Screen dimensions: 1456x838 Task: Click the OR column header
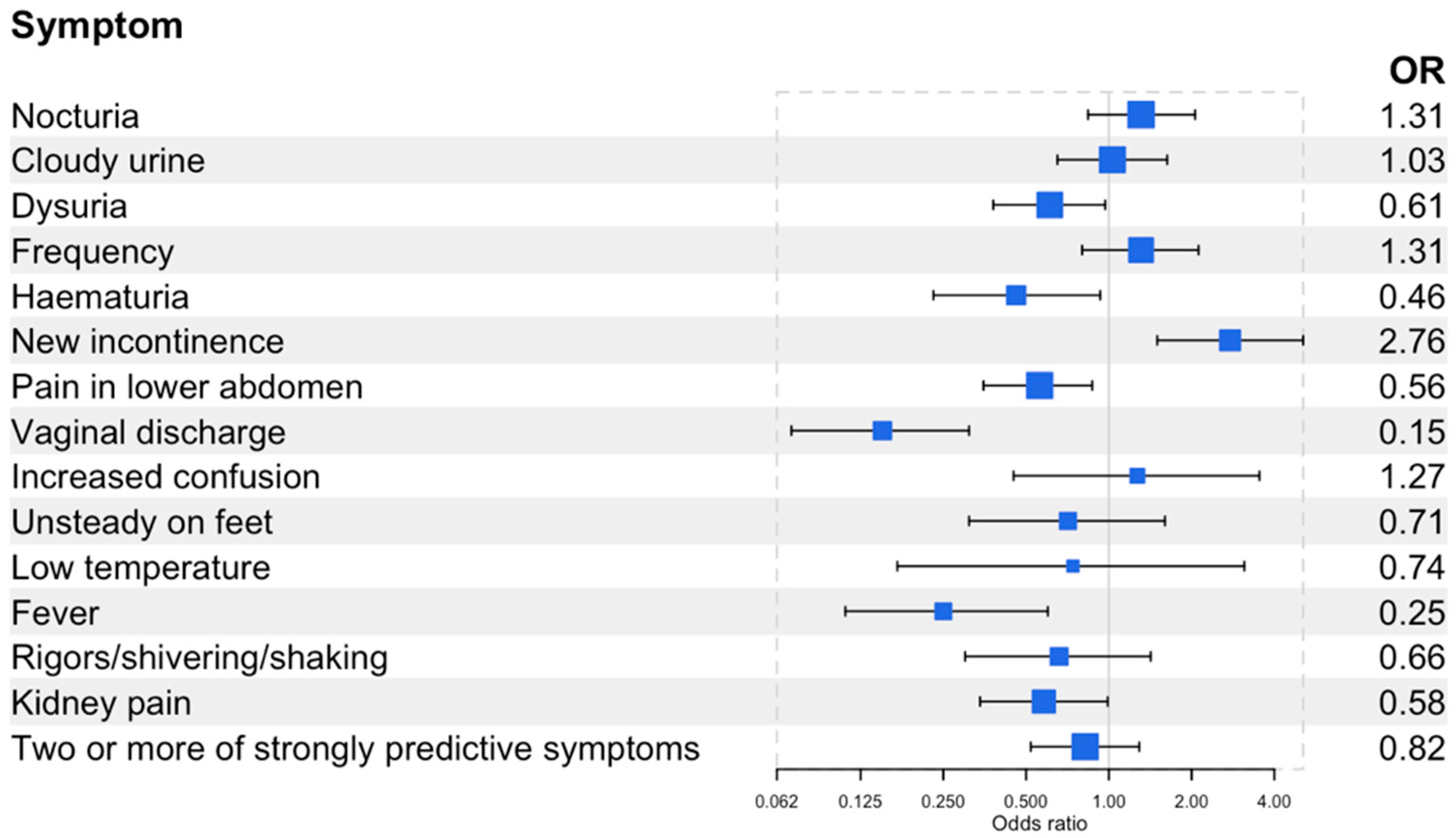(1416, 71)
